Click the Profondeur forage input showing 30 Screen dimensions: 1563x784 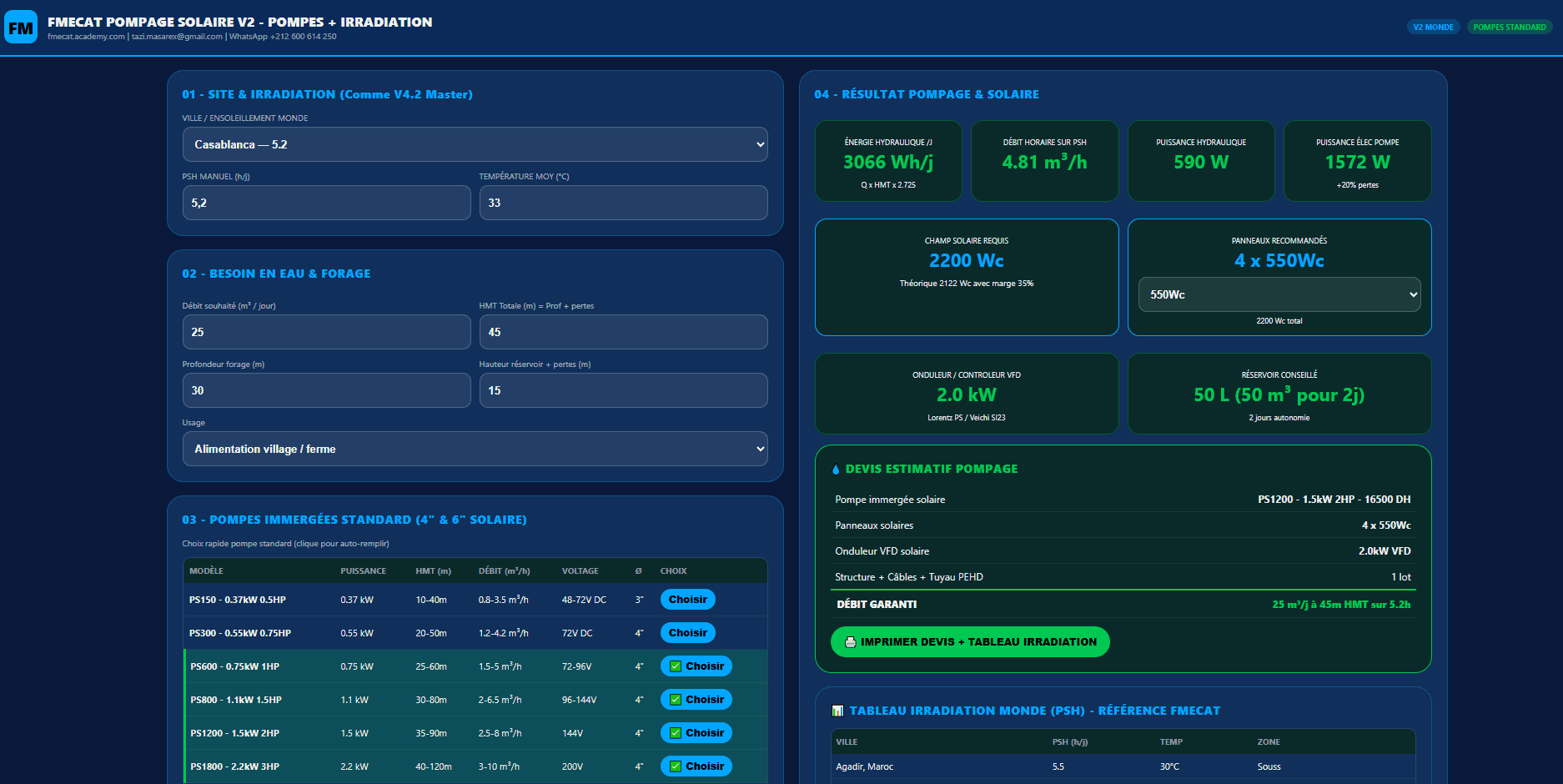click(327, 390)
